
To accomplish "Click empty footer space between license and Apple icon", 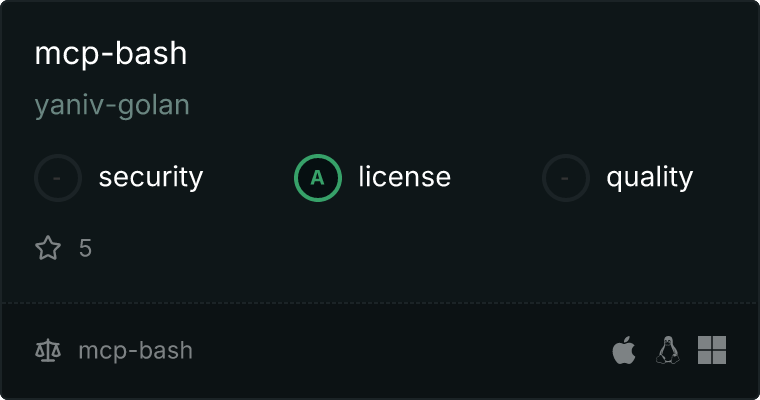I will [402, 351].
